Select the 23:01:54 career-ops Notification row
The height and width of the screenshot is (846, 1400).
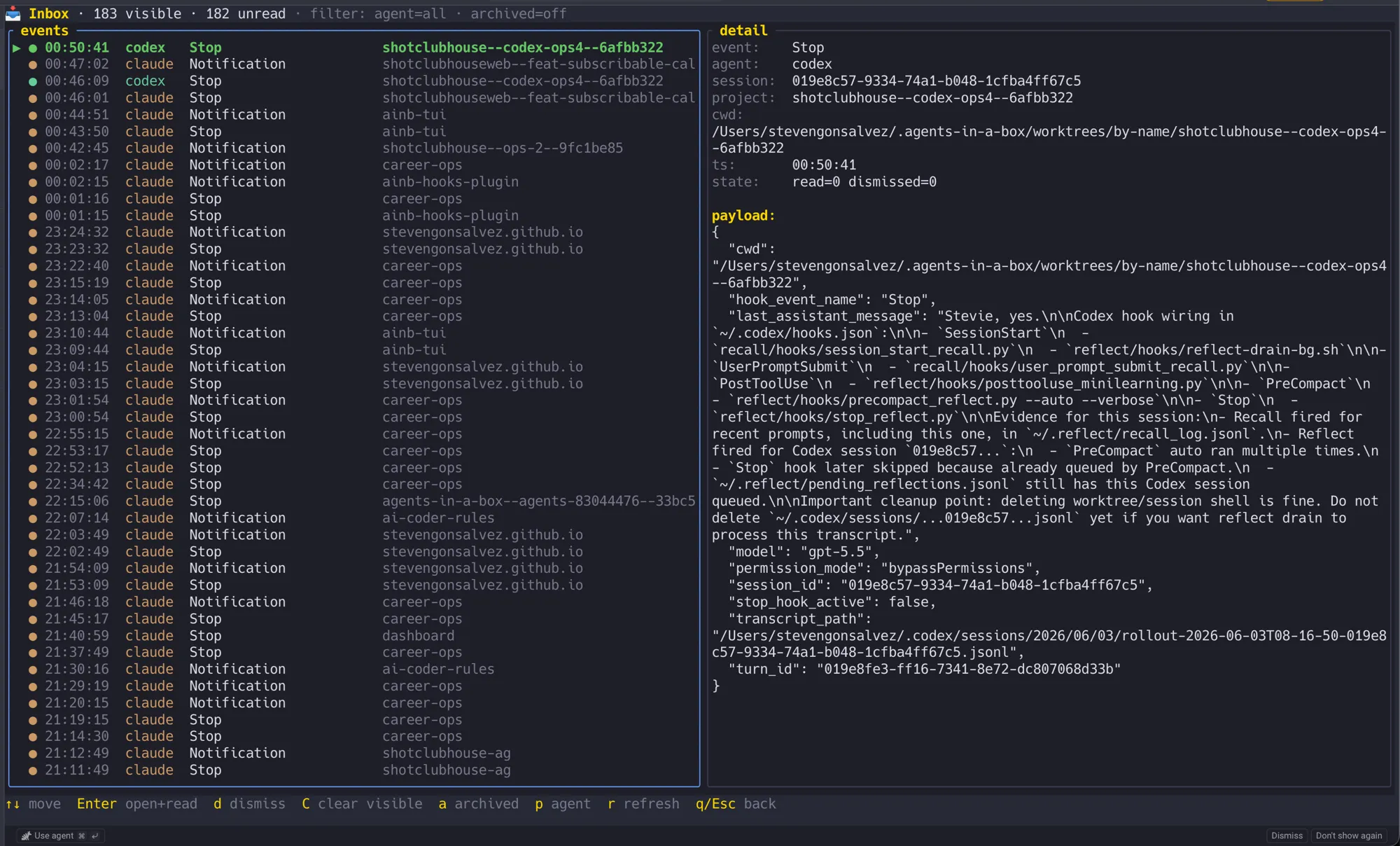(354, 401)
